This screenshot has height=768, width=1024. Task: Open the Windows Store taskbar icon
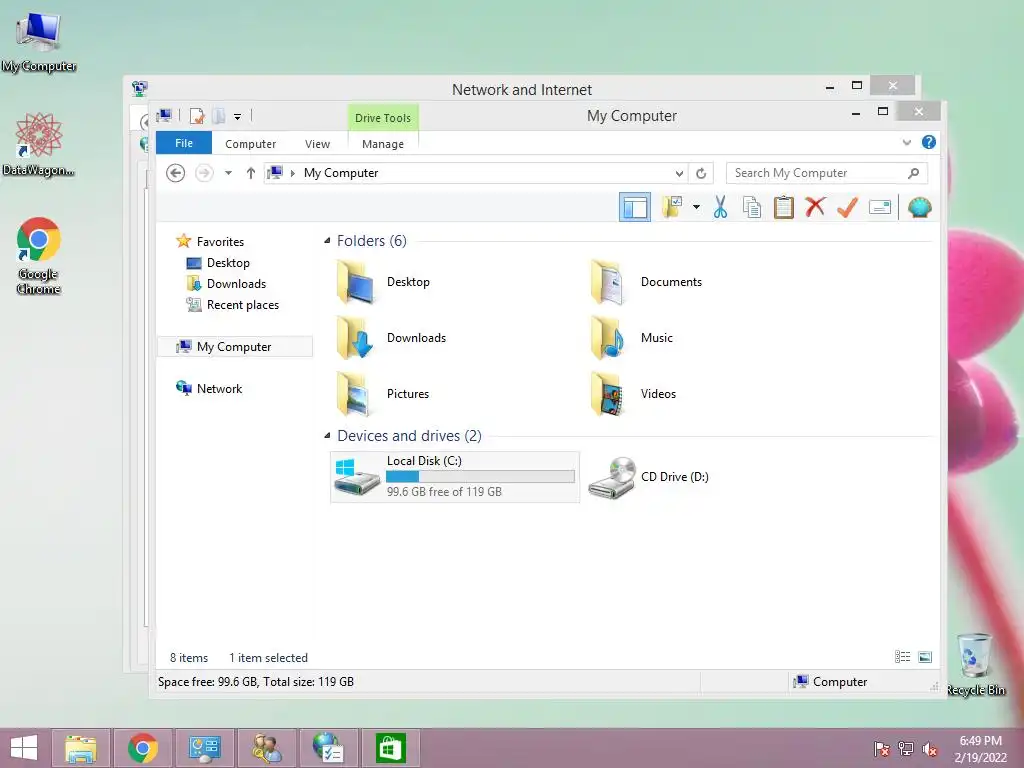[391, 748]
